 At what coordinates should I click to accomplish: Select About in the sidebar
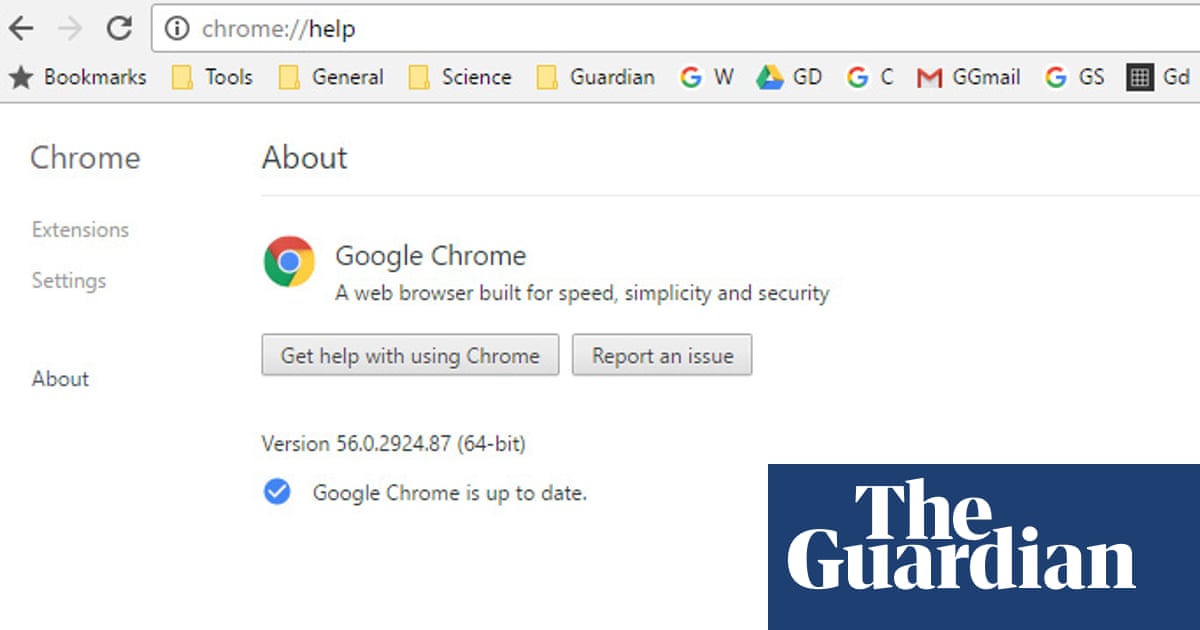tap(60, 379)
